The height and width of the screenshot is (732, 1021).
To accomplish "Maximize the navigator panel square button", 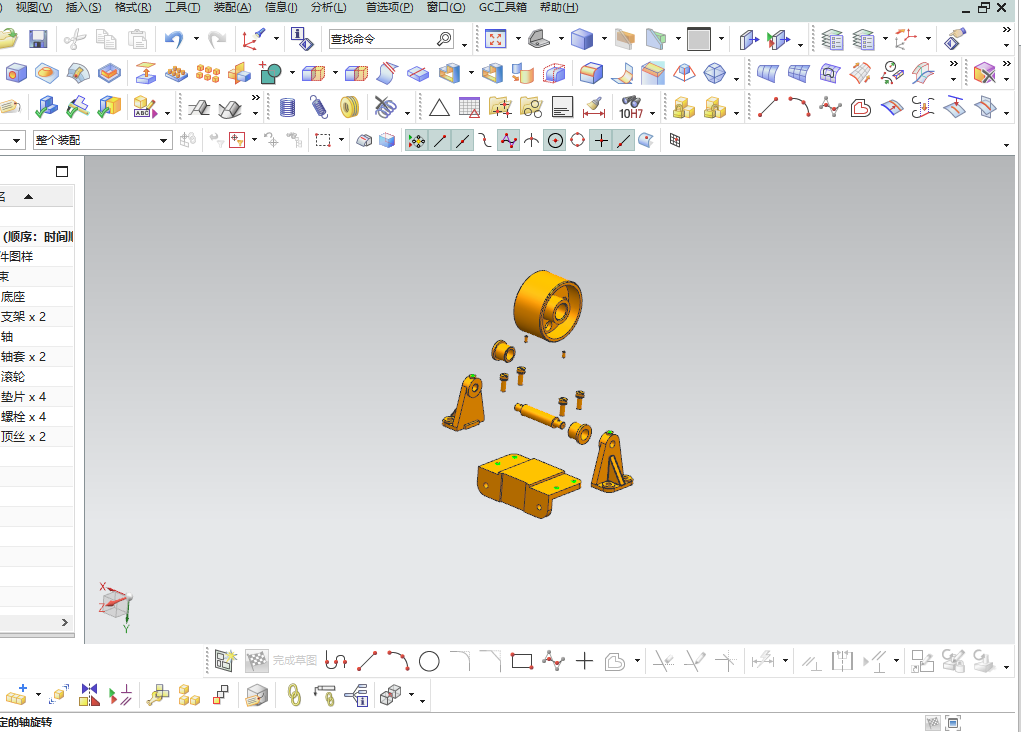I will (62, 172).
